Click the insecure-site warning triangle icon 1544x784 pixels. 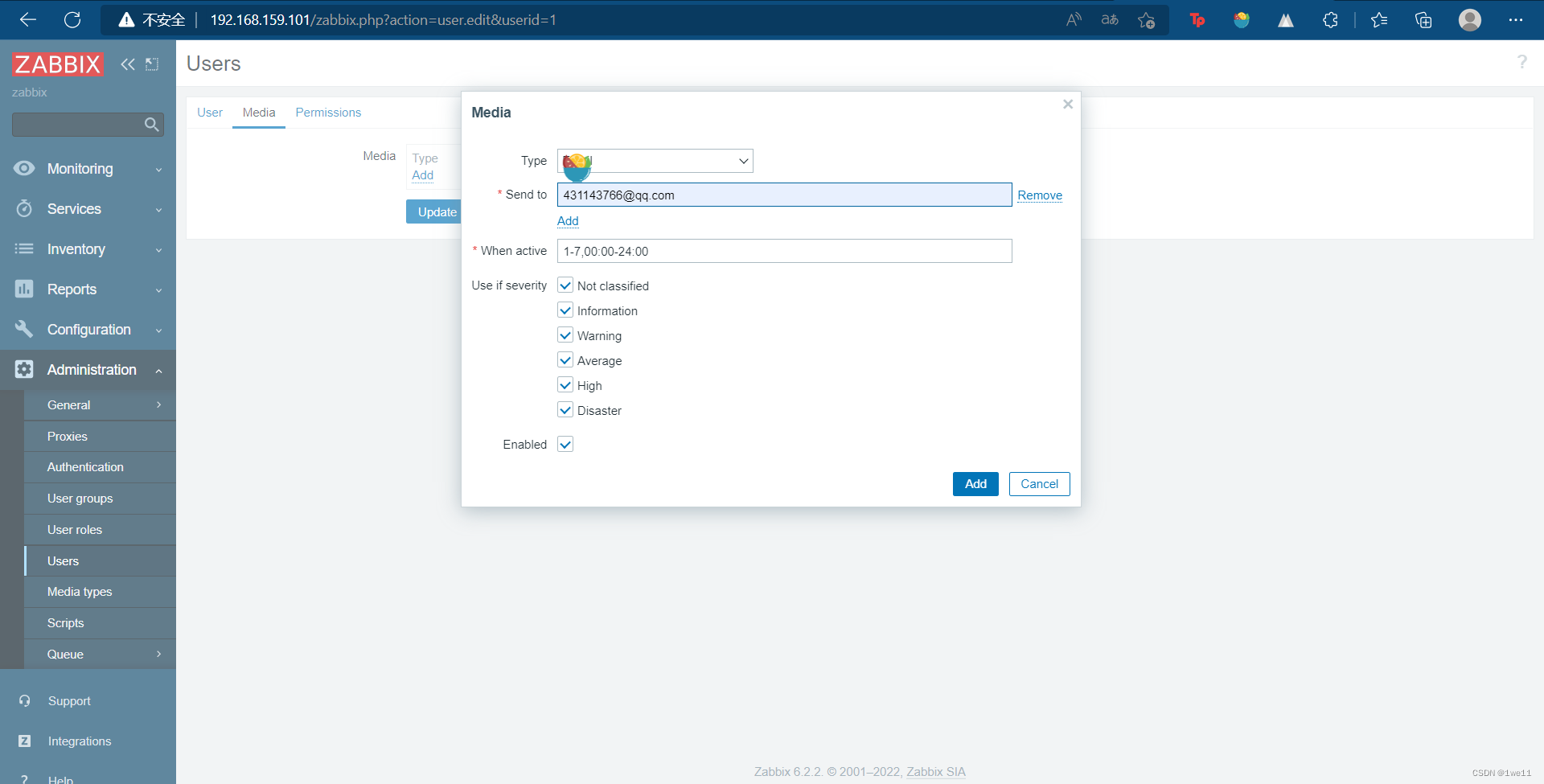[x=126, y=20]
